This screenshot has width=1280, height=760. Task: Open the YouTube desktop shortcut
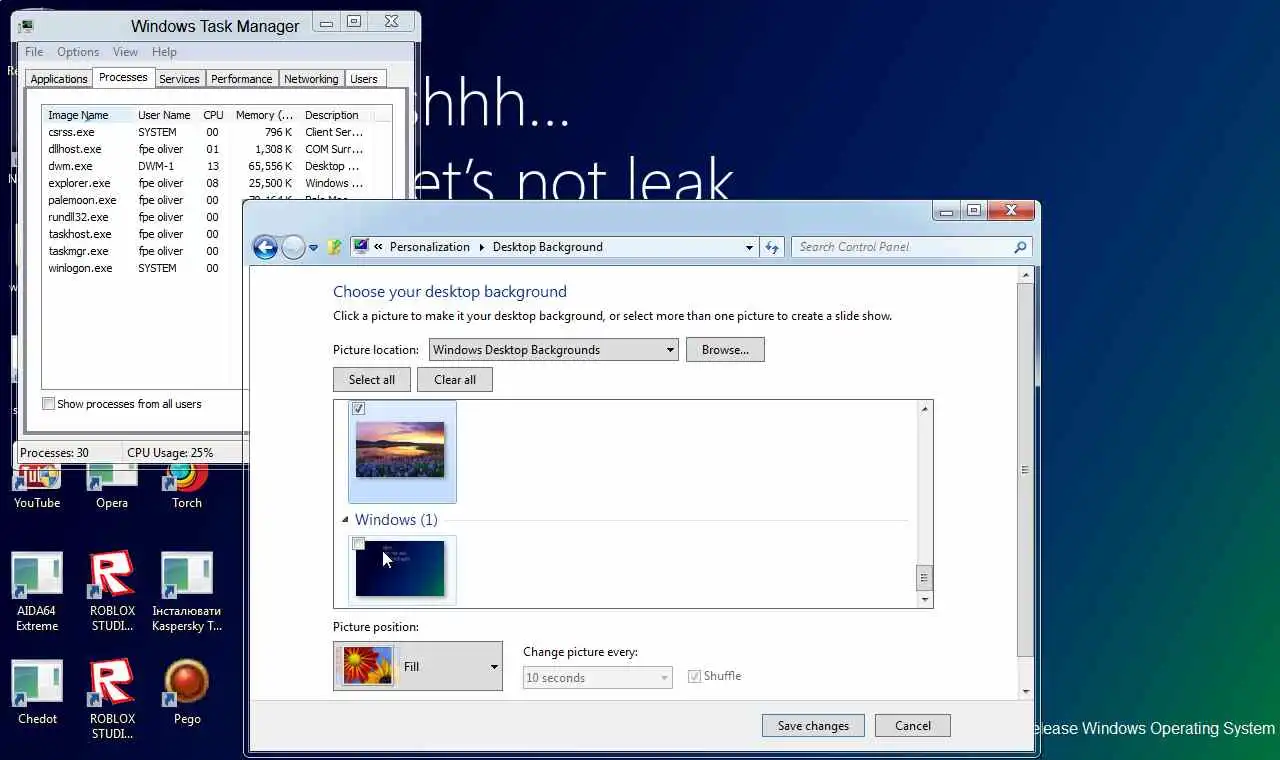point(37,486)
